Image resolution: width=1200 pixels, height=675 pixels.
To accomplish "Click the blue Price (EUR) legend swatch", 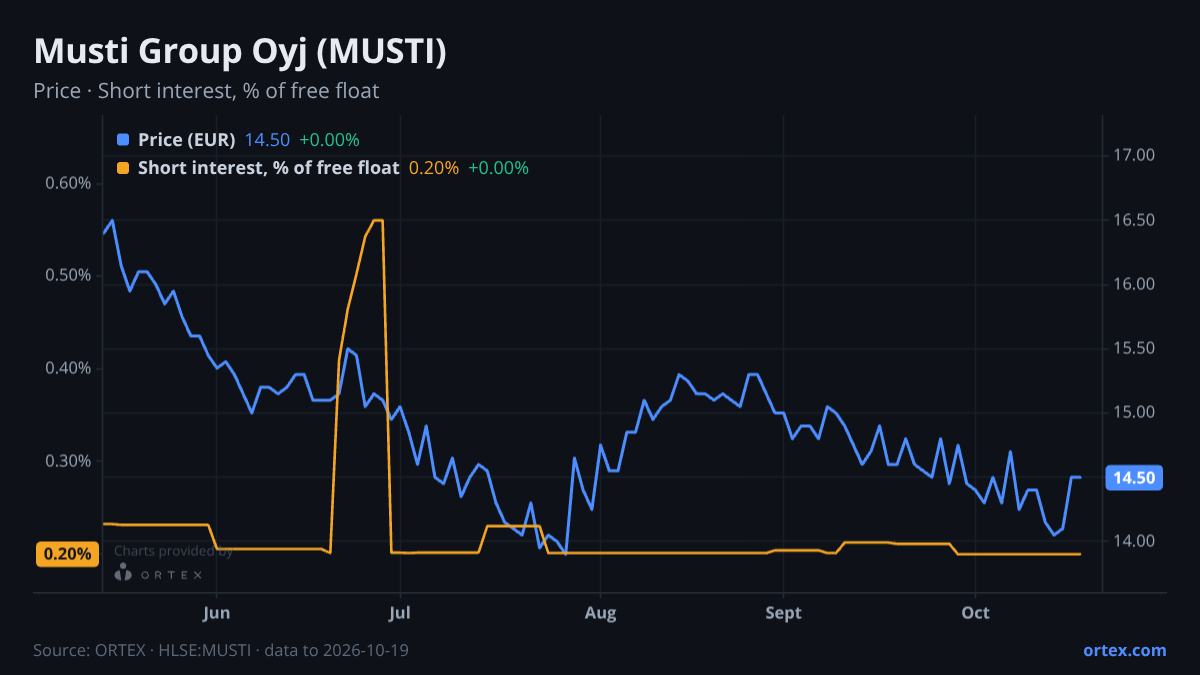I will point(123,140).
